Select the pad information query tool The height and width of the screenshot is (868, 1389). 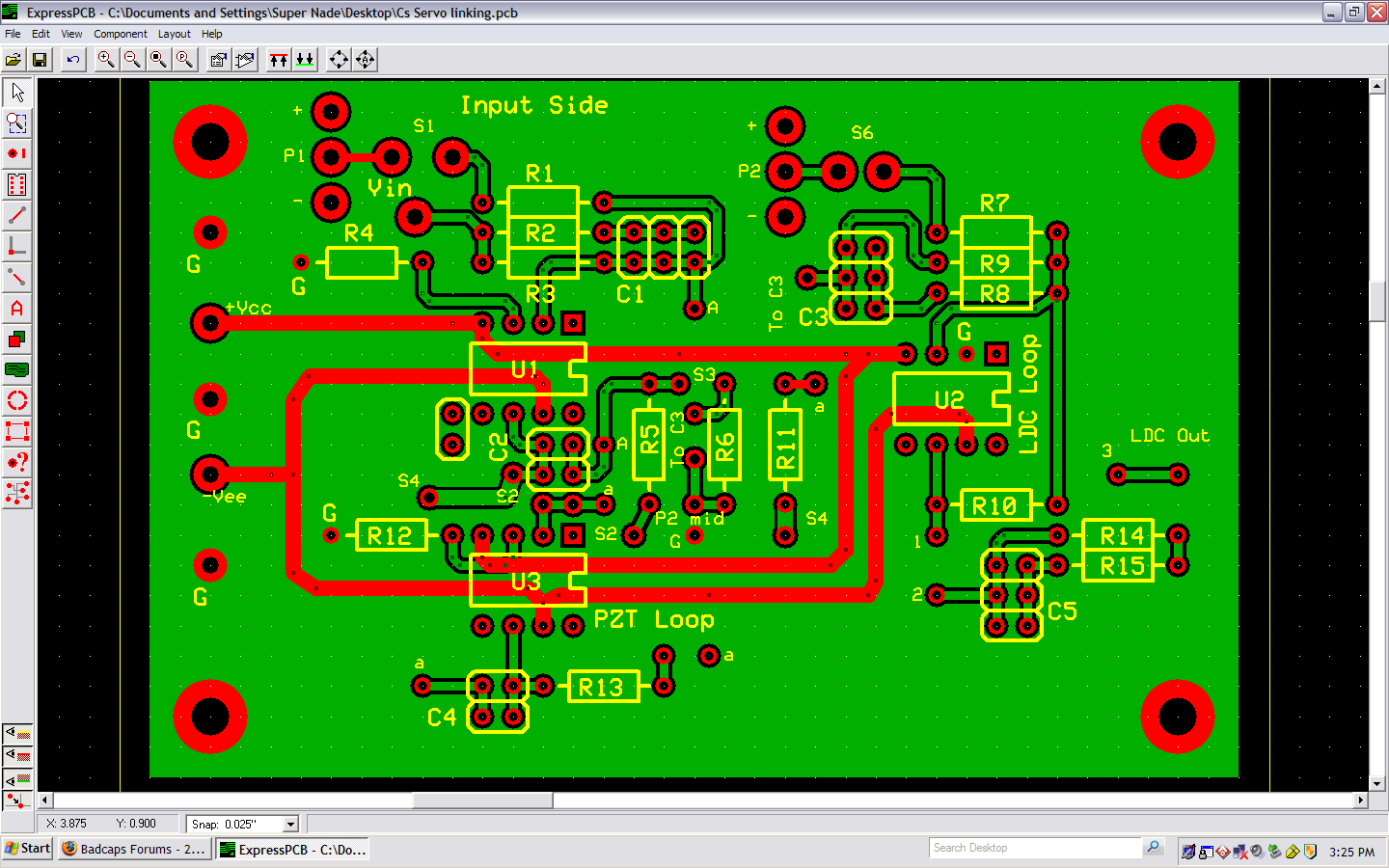[x=17, y=463]
